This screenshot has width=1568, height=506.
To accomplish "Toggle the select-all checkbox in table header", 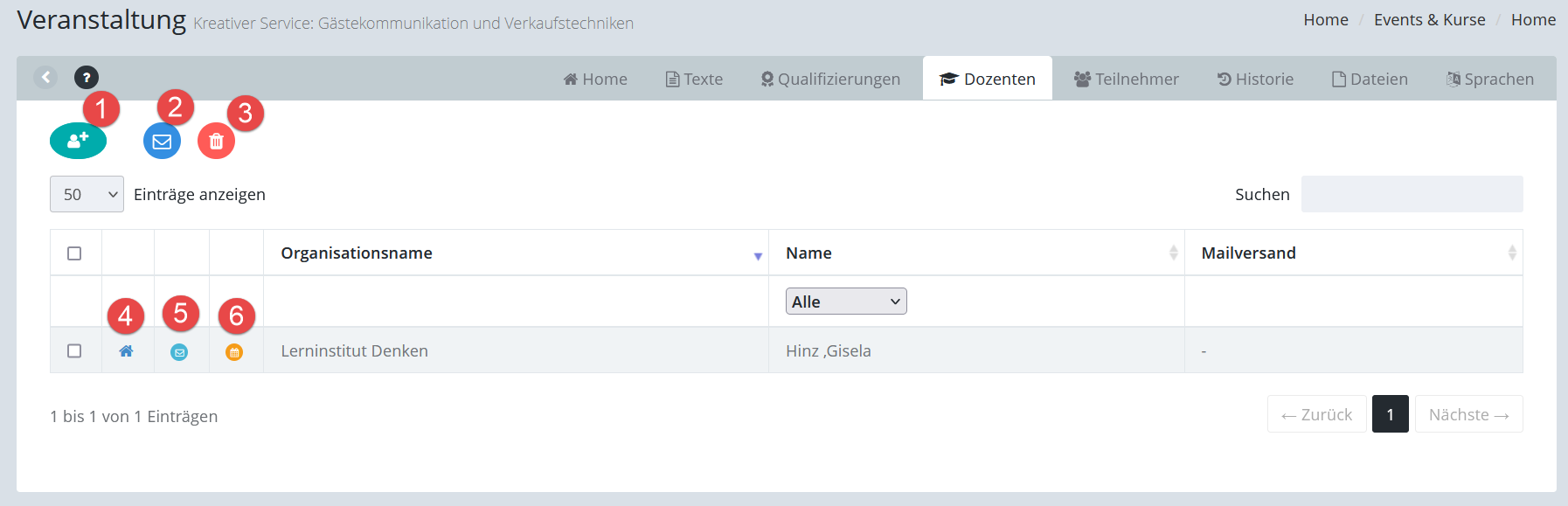I will click(x=74, y=253).
